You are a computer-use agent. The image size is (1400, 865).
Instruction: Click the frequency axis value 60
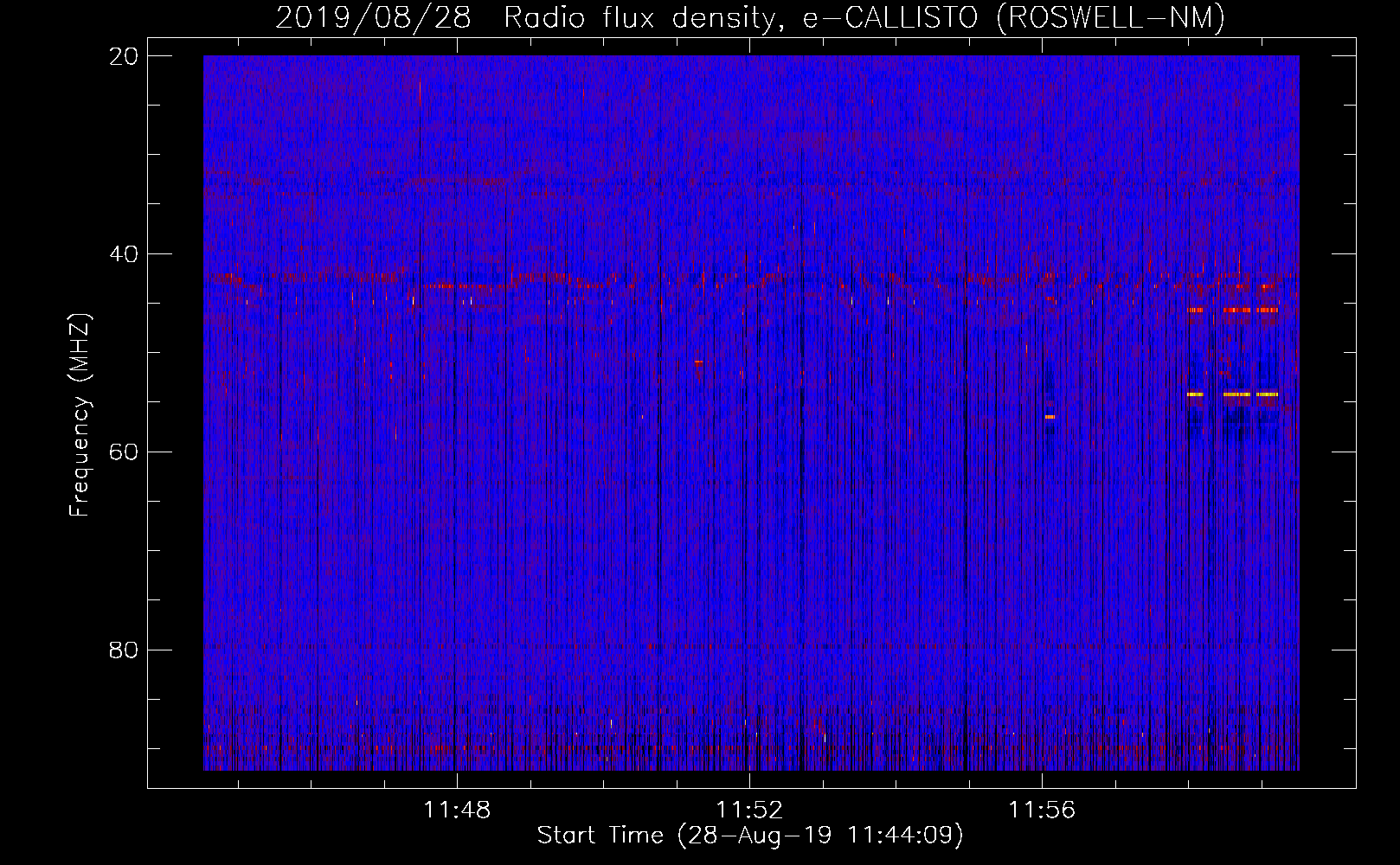[x=124, y=452]
